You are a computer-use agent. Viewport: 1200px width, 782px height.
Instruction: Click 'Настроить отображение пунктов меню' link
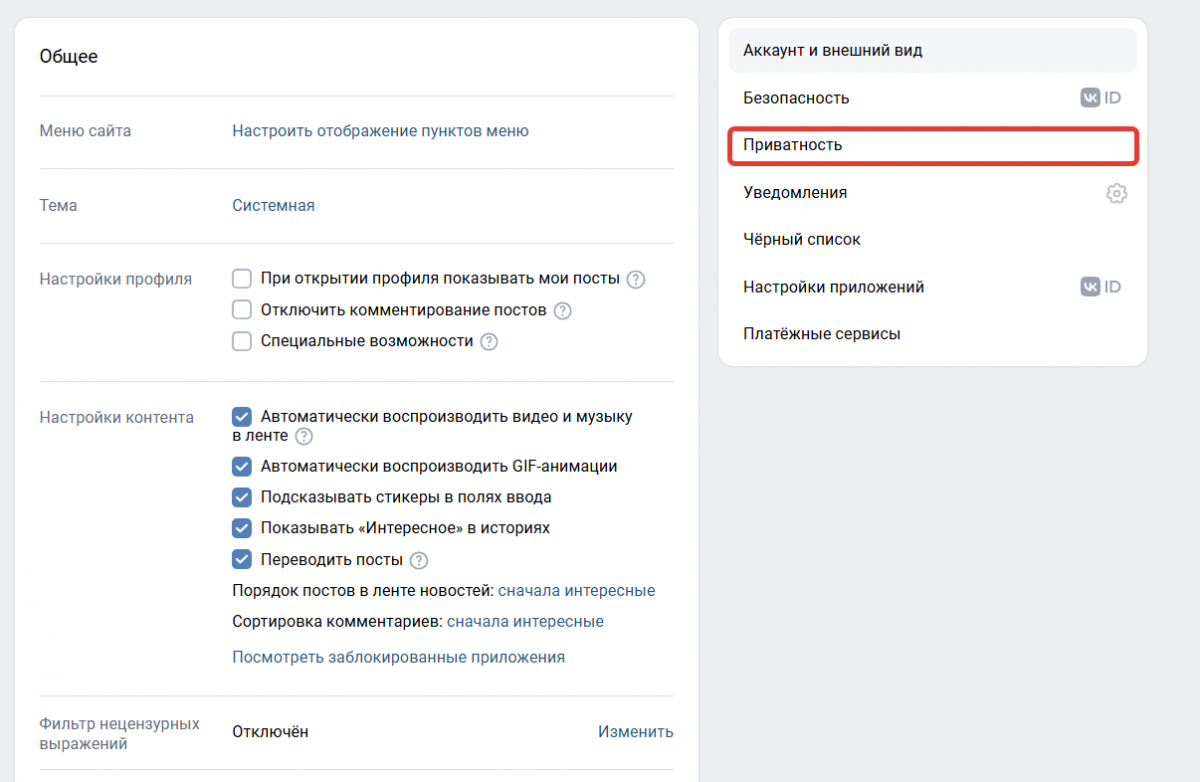(380, 131)
